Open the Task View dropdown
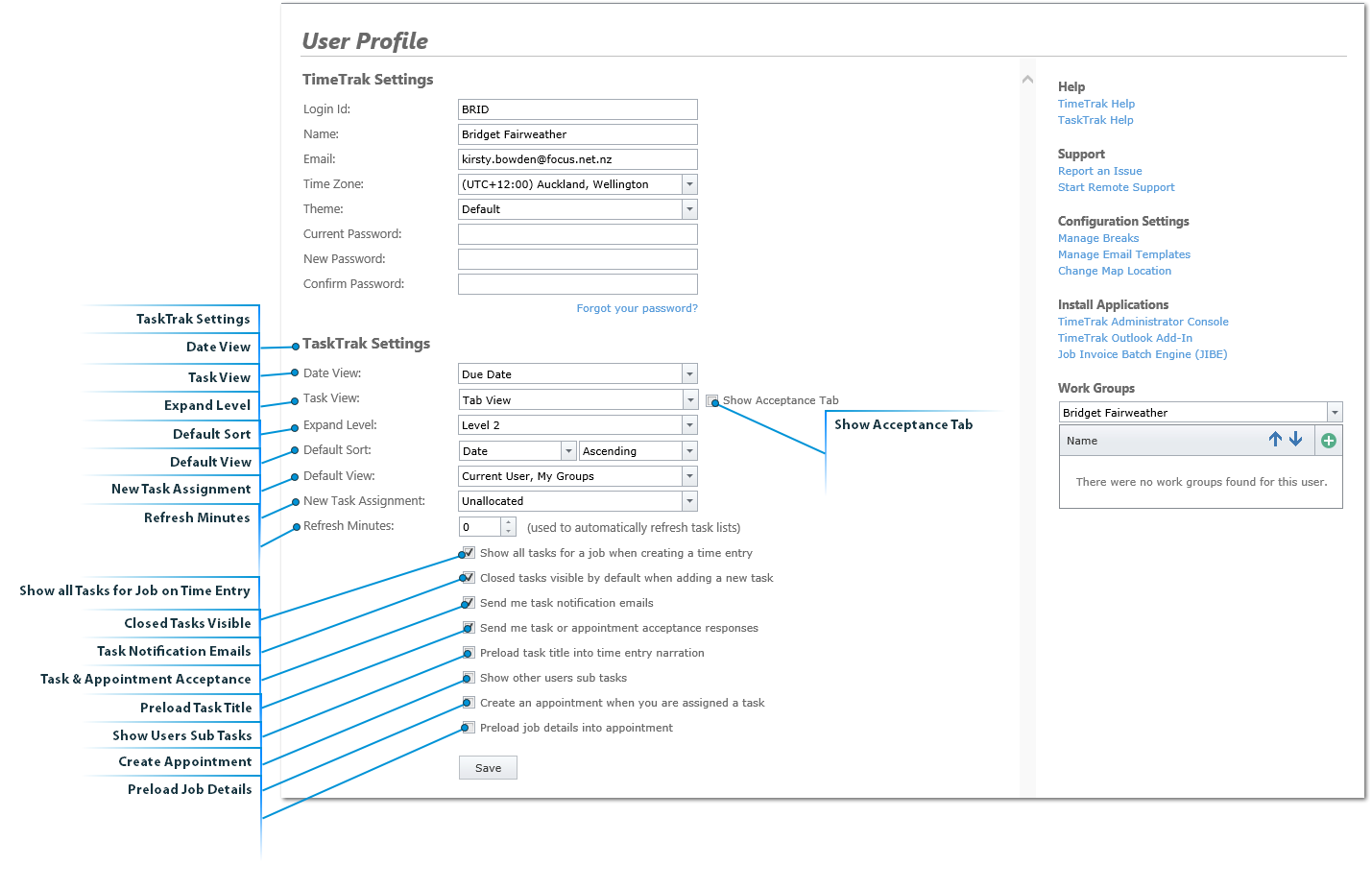 pos(689,400)
